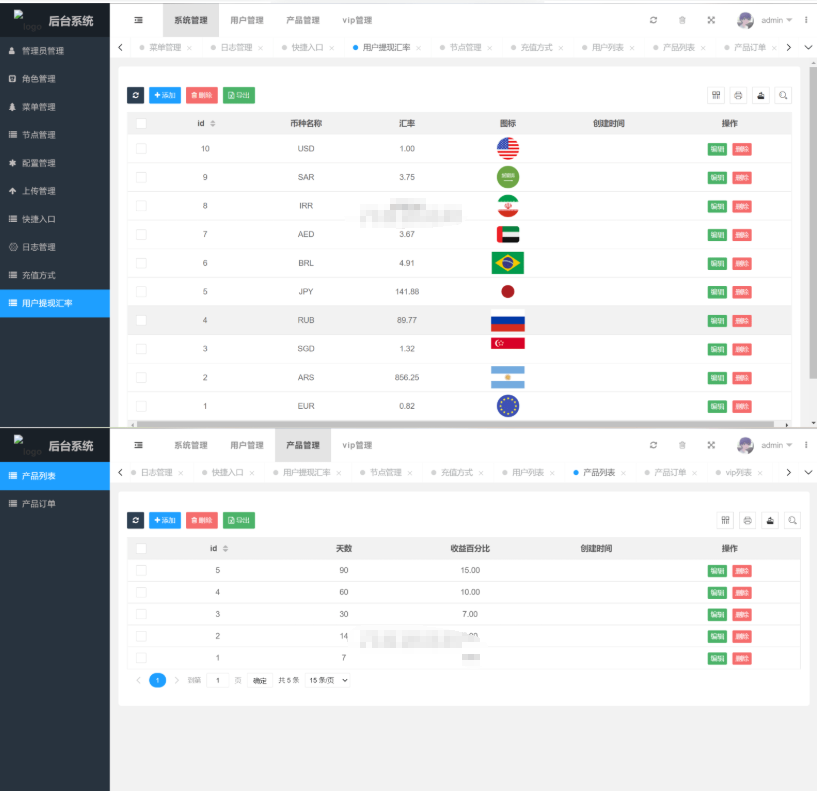
Task: Select checkbox for the 90-day product row
Action: click(x=141, y=570)
